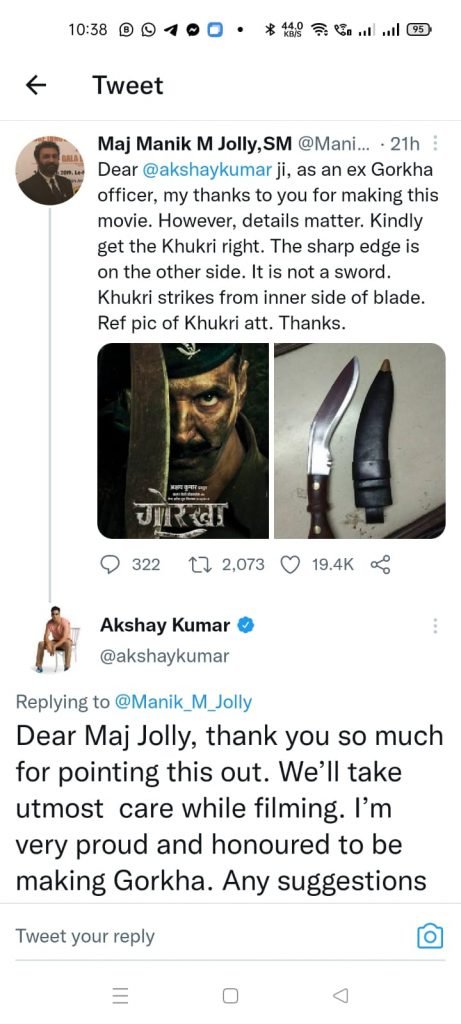Open more options for Akshay Kumar's reply
This screenshot has width=461, height=1024.
coord(434,625)
